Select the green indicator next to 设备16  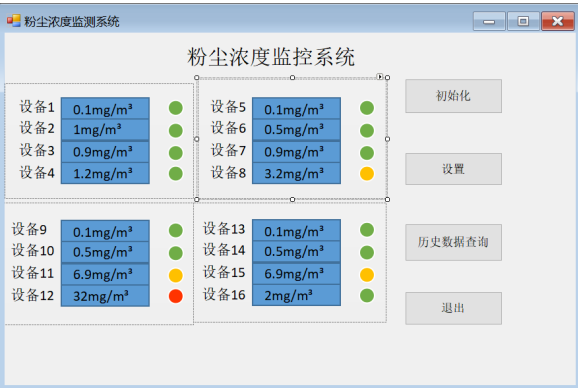pos(367,296)
